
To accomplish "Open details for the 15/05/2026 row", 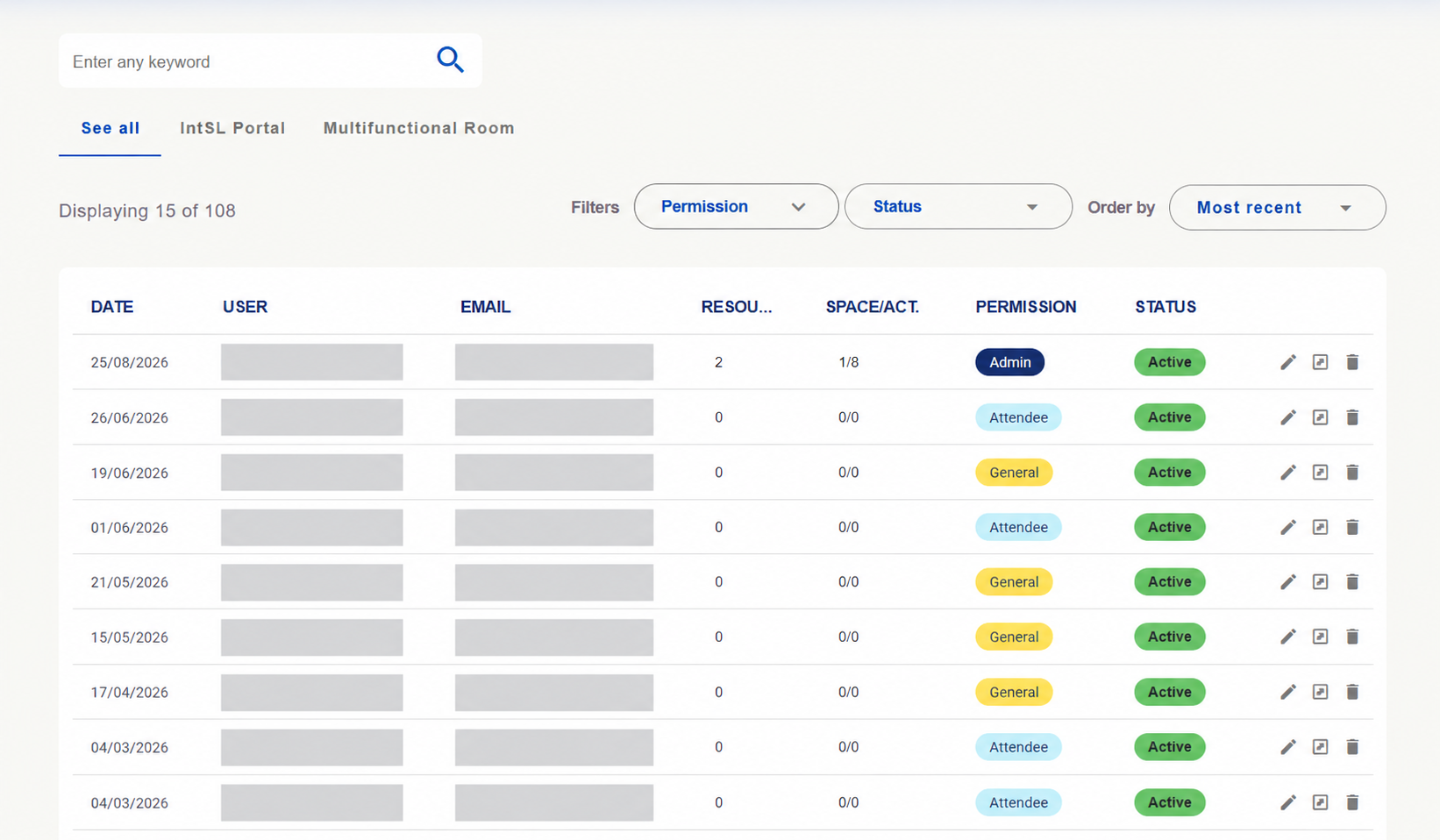I will coord(1320,637).
